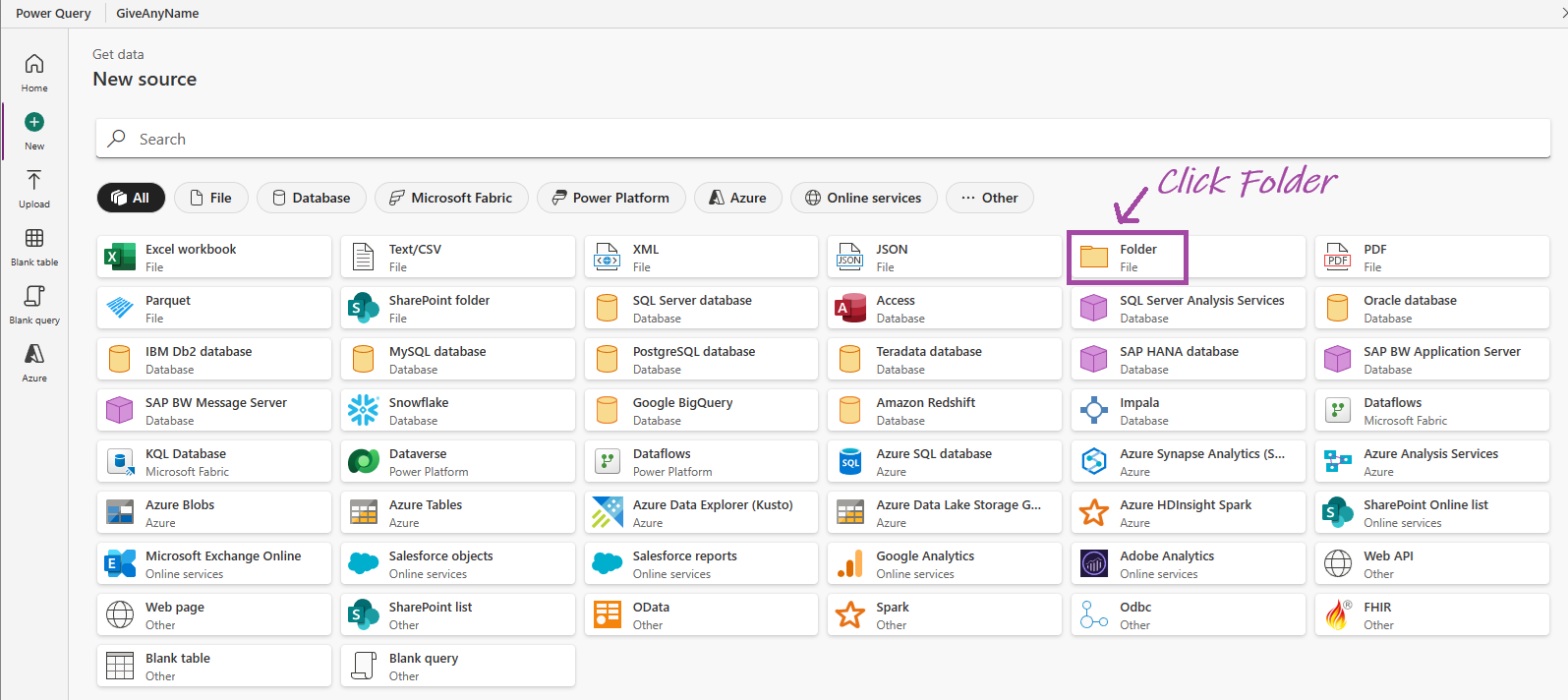Choose IBM Db2 database connector
The width and height of the screenshot is (1568, 700).
tap(214, 360)
